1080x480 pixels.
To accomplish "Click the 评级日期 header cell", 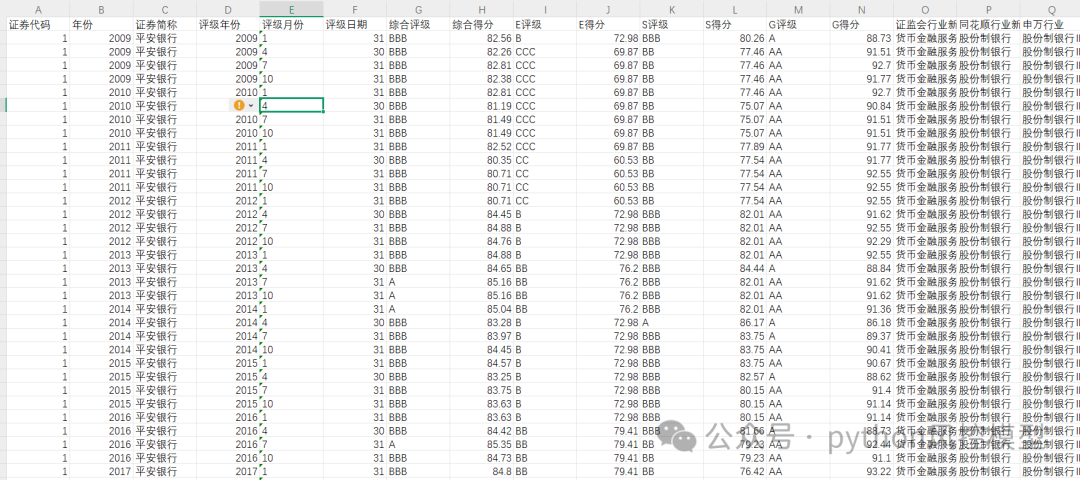I will pos(355,25).
